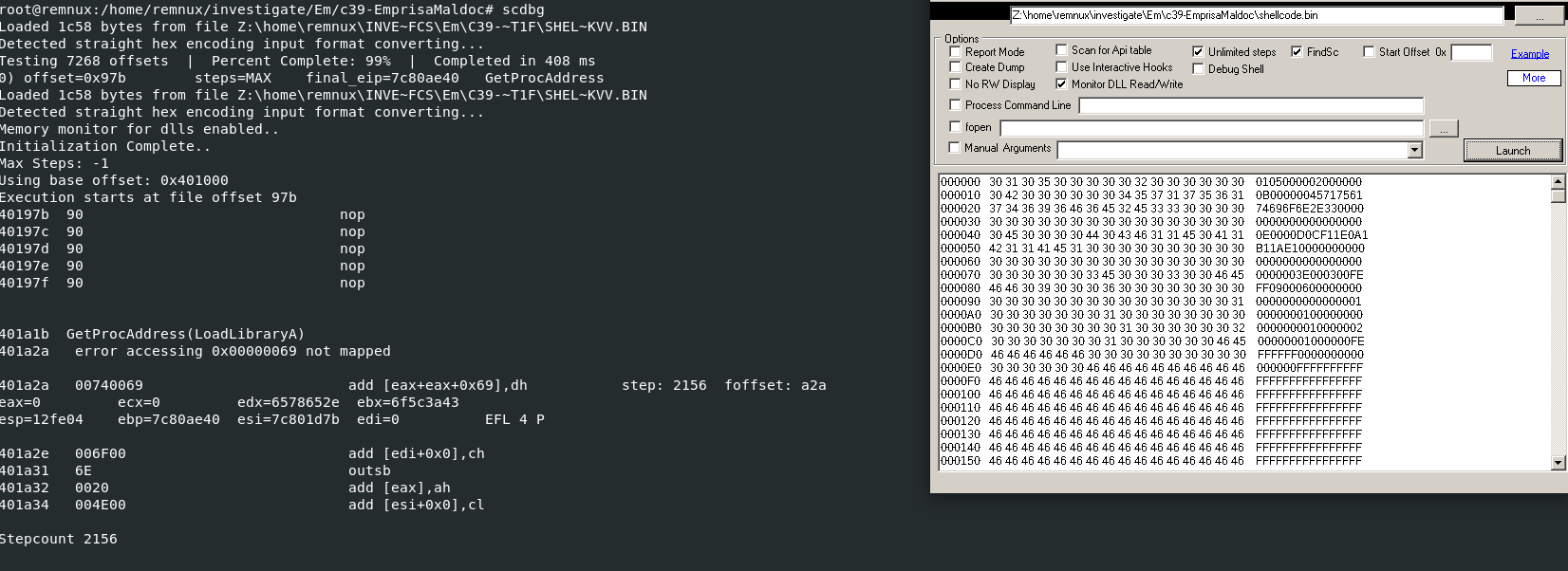
Task: Check the fopen option
Action: pos(955,126)
